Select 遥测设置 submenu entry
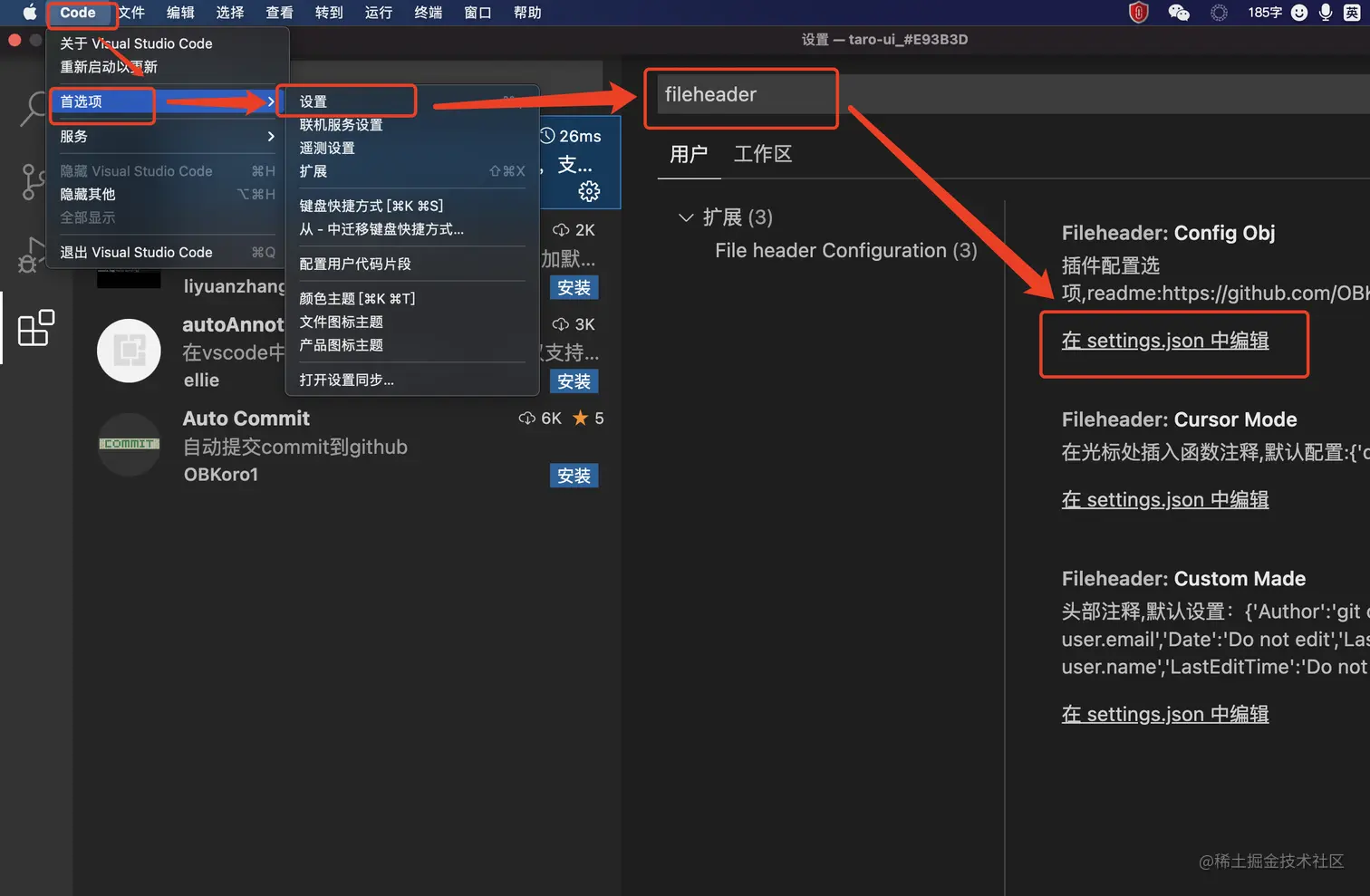Screen dimensions: 1370x896 [x=412, y=148]
